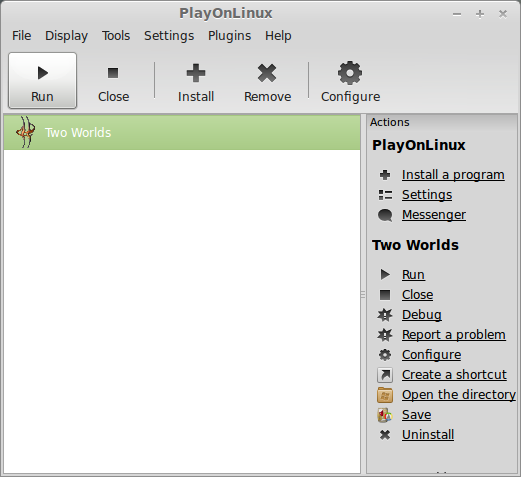
Task: Open the Settings menu
Action: tap(169, 36)
